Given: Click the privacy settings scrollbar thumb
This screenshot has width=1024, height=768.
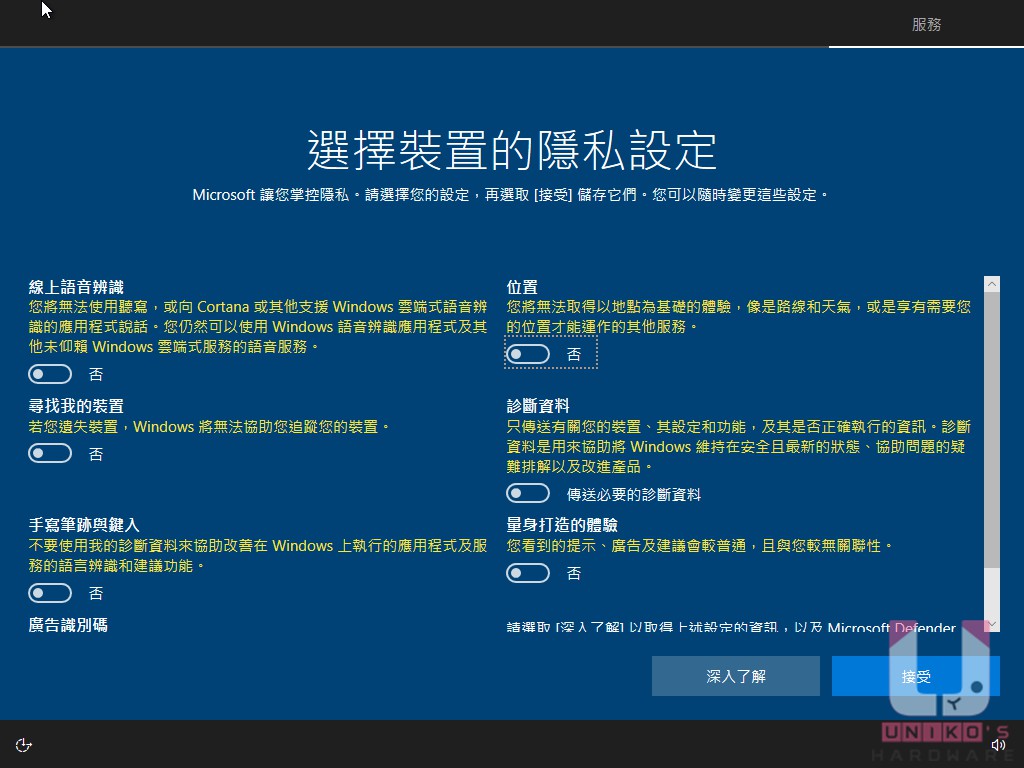Looking at the screenshot, I should pyautogui.click(x=991, y=430).
